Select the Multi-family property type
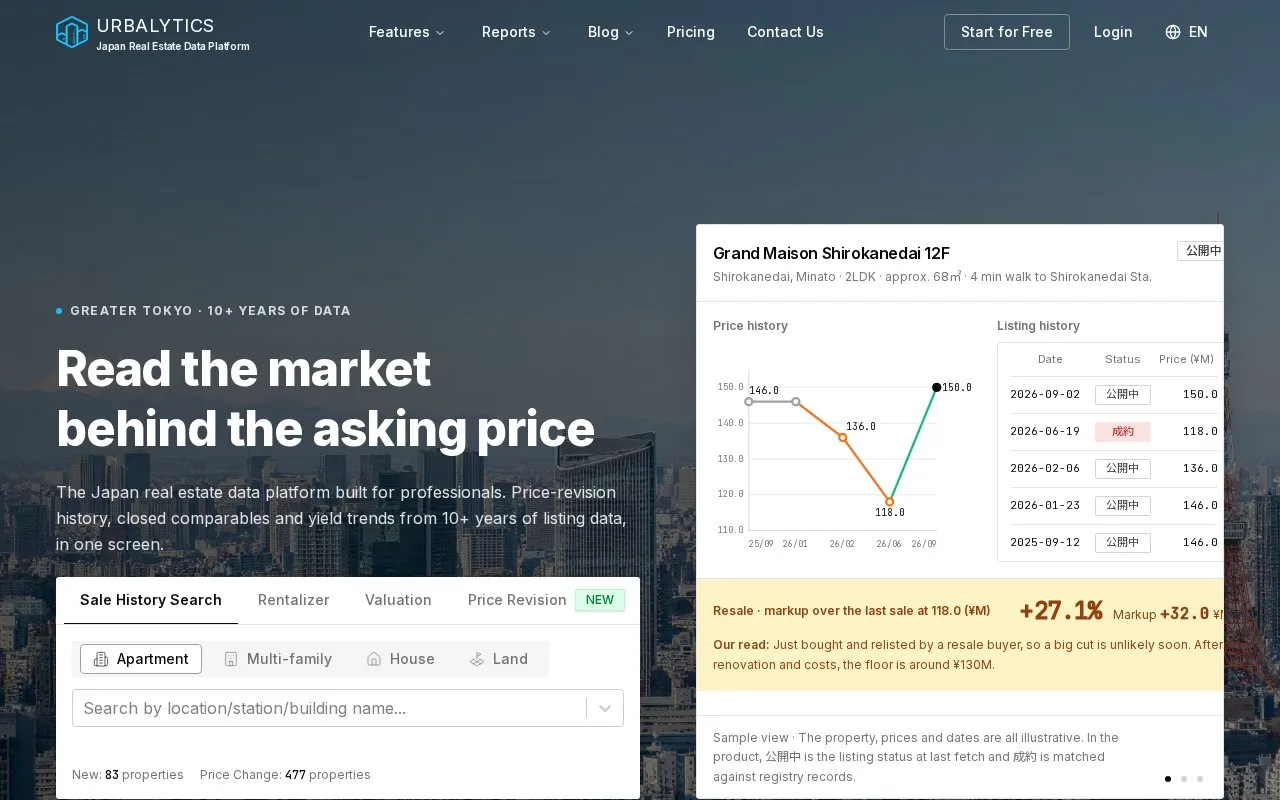Image resolution: width=1280 pixels, height=800 pixels. click(278, 659)
